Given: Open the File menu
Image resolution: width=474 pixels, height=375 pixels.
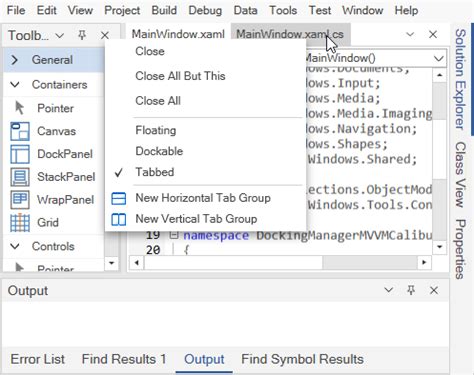Looking at the screenshot, I should point(16,10).
